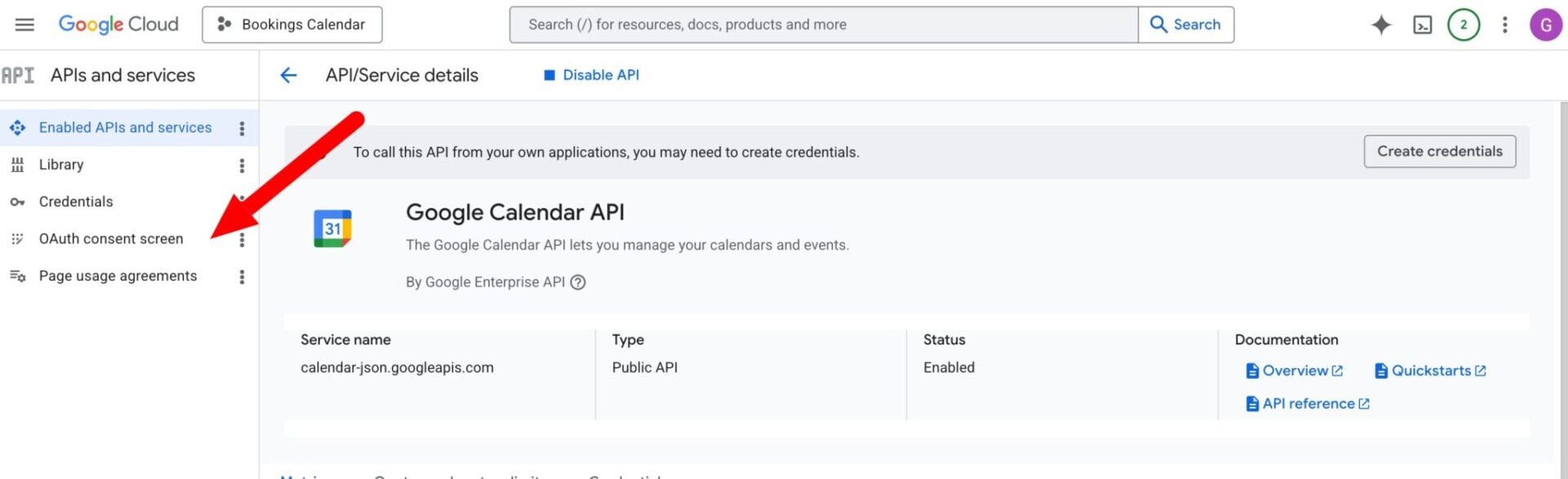Click the Library grid icon
Image resolution: width=1568 pixels, height=479 pixels.
click(x=17, y=165)
